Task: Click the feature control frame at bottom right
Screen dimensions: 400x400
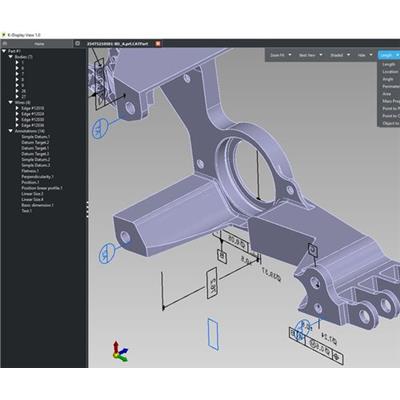Action: click(317, 346)
